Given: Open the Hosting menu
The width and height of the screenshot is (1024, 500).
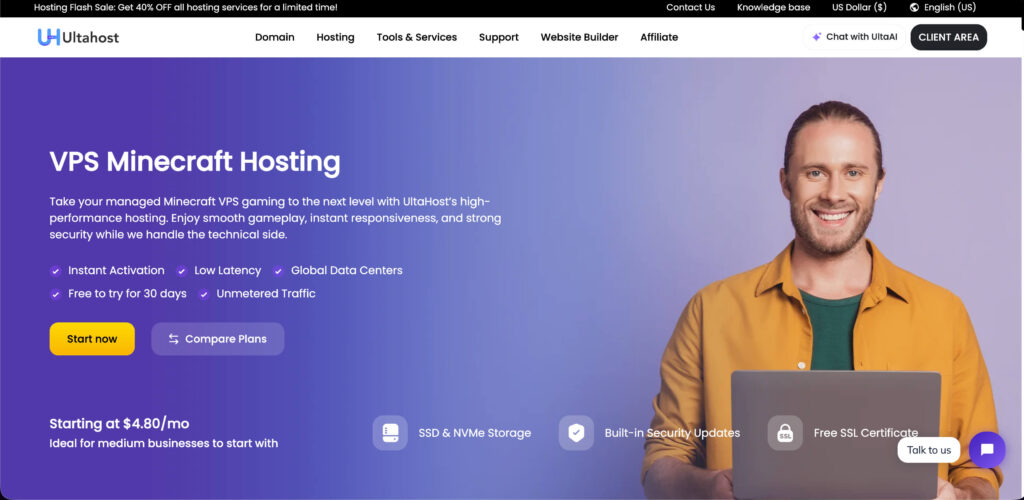Looking at the screenshot, I should pyautogui.click(x=335, y=37).
